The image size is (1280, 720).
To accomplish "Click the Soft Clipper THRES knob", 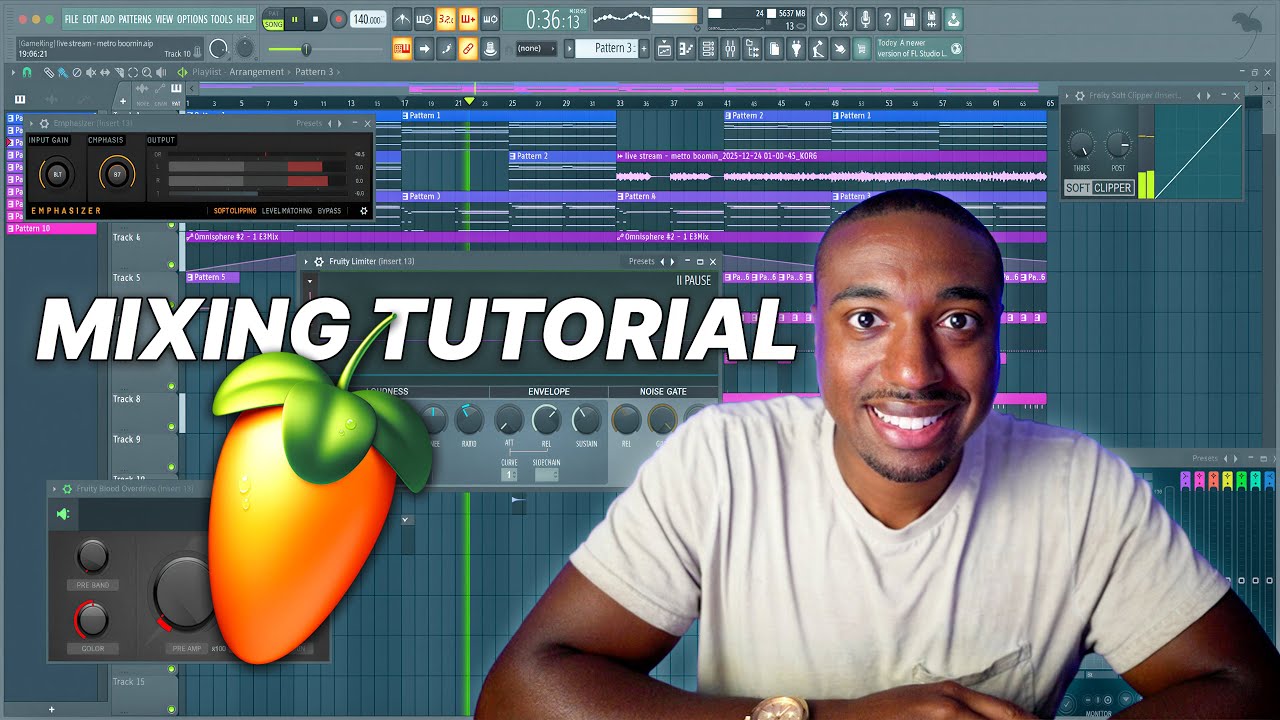I will pyautogui.click(x=1081, y=146).
